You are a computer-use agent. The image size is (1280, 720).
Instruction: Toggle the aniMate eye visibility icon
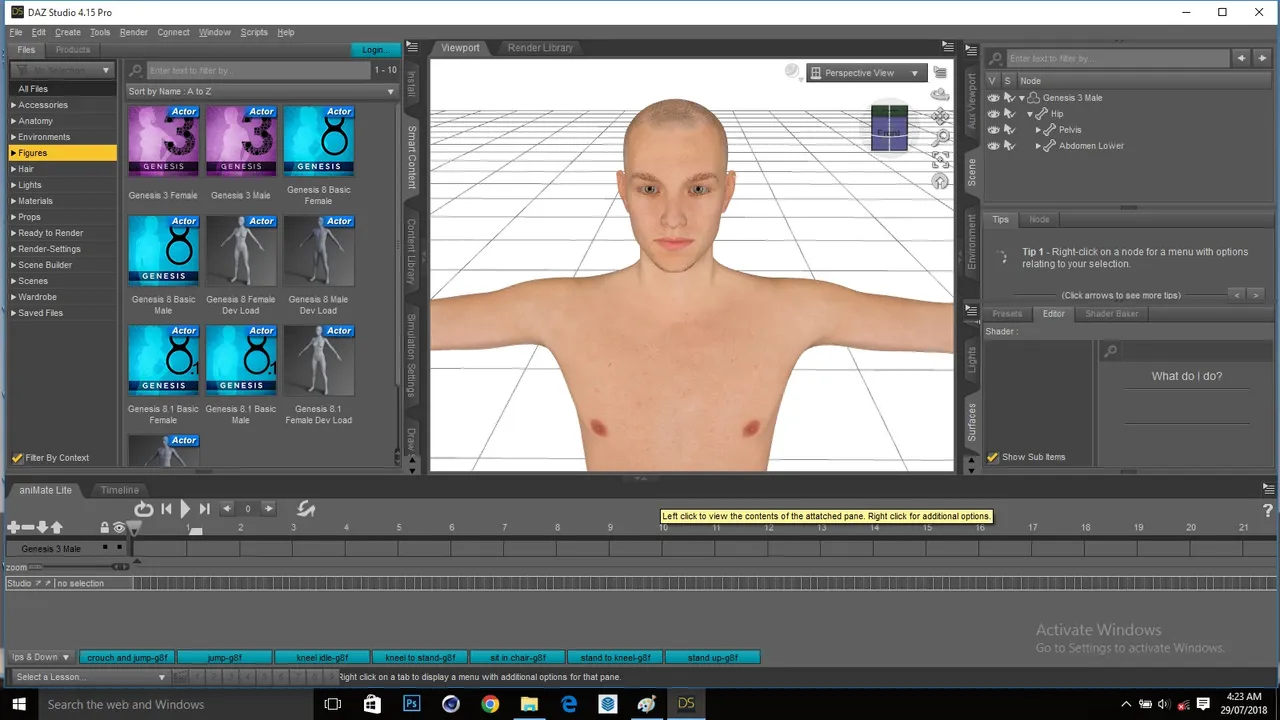pyautogui.click(x=119, y=527)
